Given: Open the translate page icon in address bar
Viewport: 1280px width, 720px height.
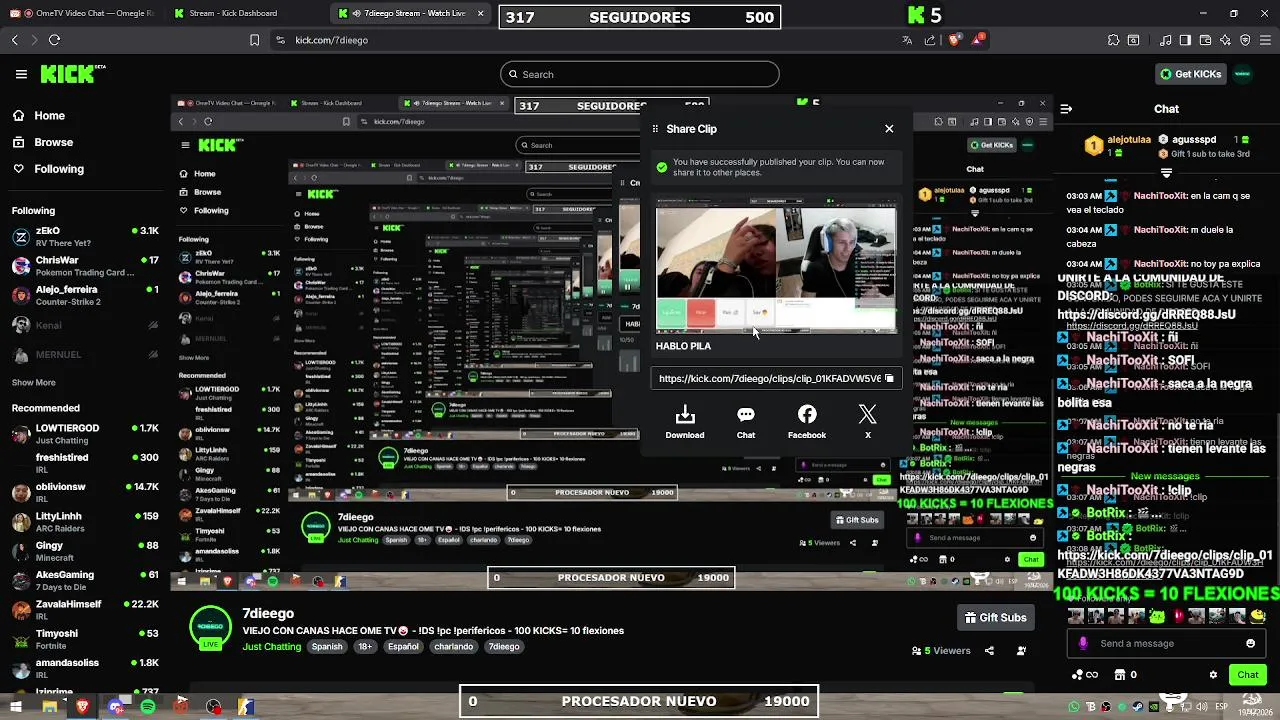Looking at the screenshot, I should pos(907,40).
